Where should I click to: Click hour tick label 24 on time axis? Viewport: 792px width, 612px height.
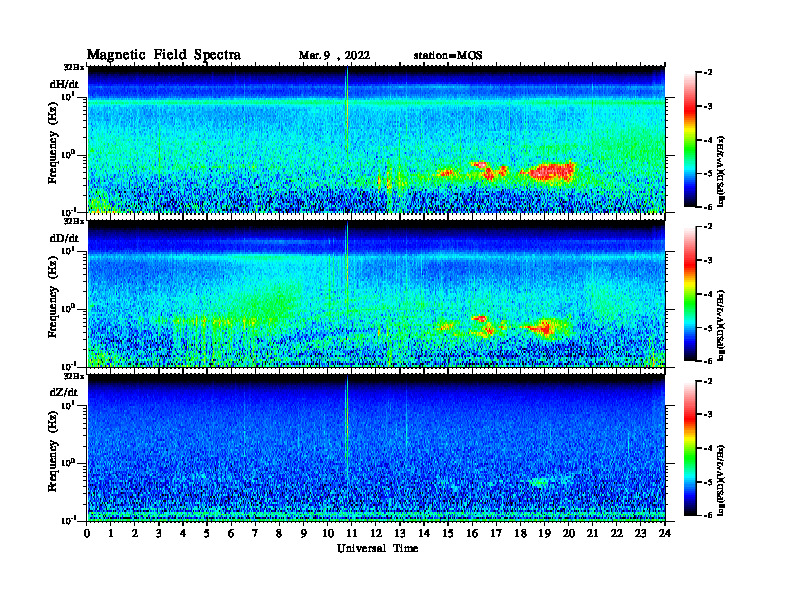(665, 534)
